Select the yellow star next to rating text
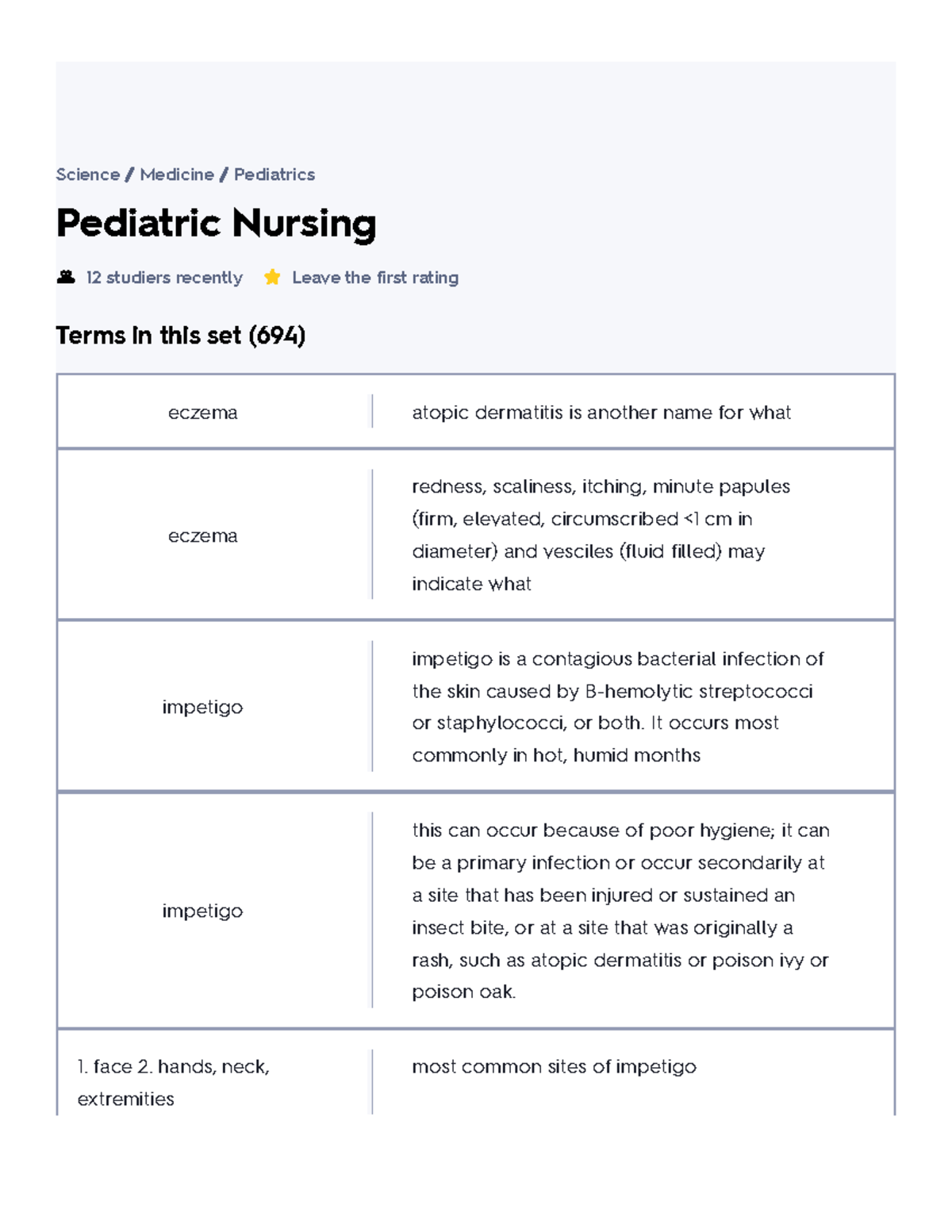 (x=271, y=277)
